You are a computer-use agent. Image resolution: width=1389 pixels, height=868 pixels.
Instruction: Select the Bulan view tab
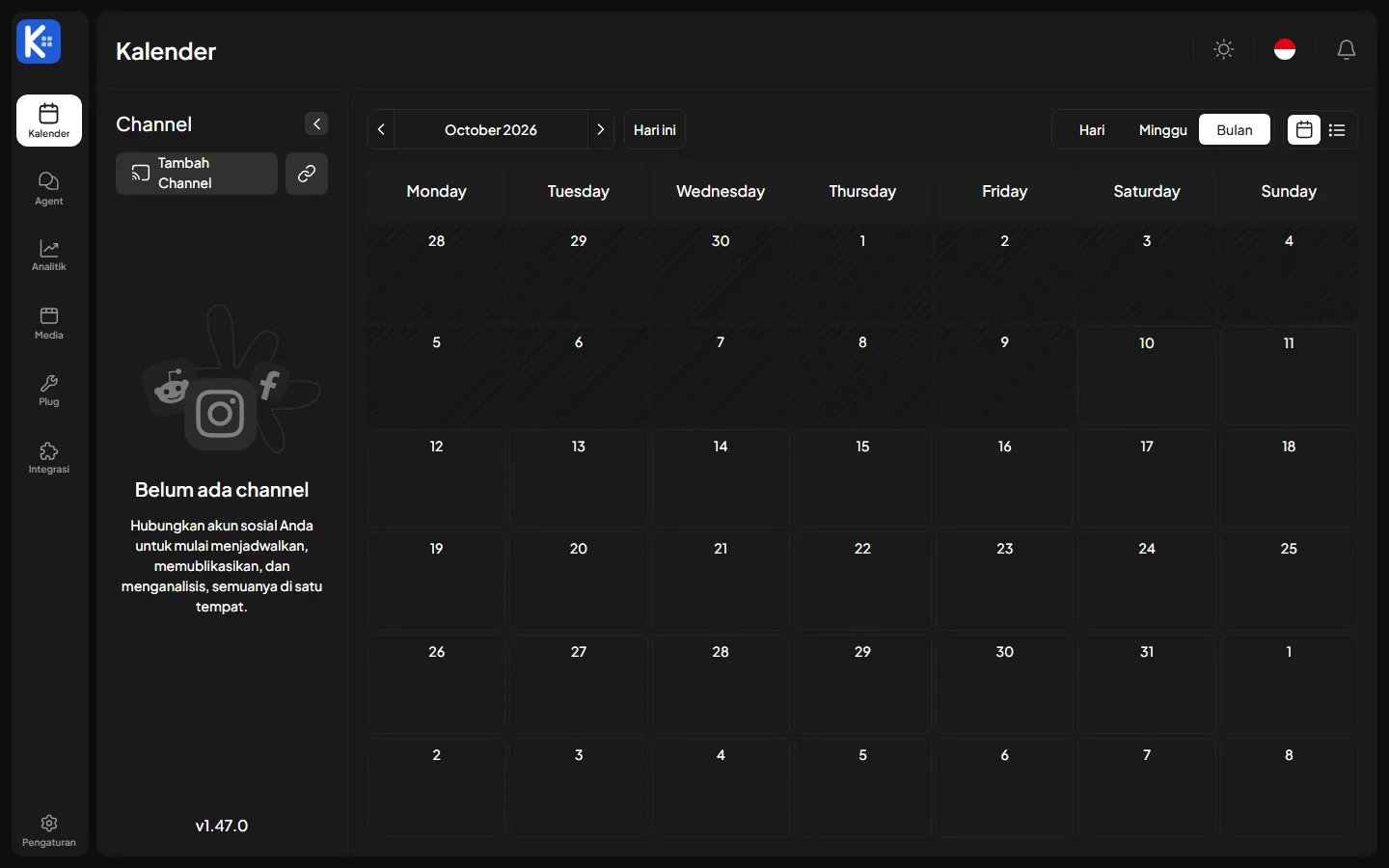tap(1235, 129)
